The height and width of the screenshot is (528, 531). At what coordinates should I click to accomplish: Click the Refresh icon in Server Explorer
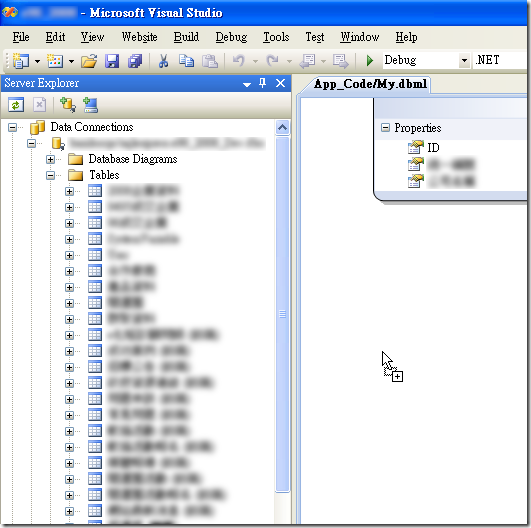click(x=16, y=105)
